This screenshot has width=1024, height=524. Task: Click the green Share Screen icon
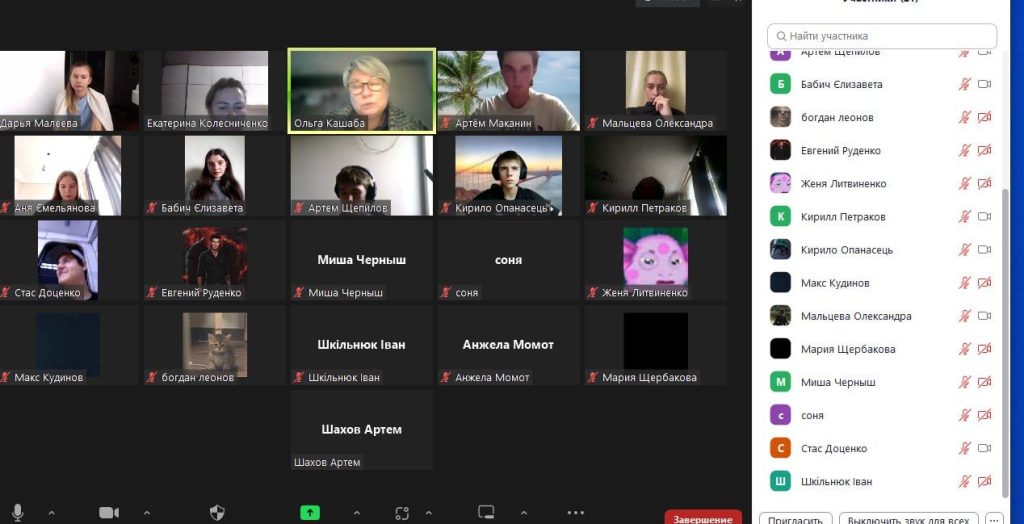pos(310,513)
